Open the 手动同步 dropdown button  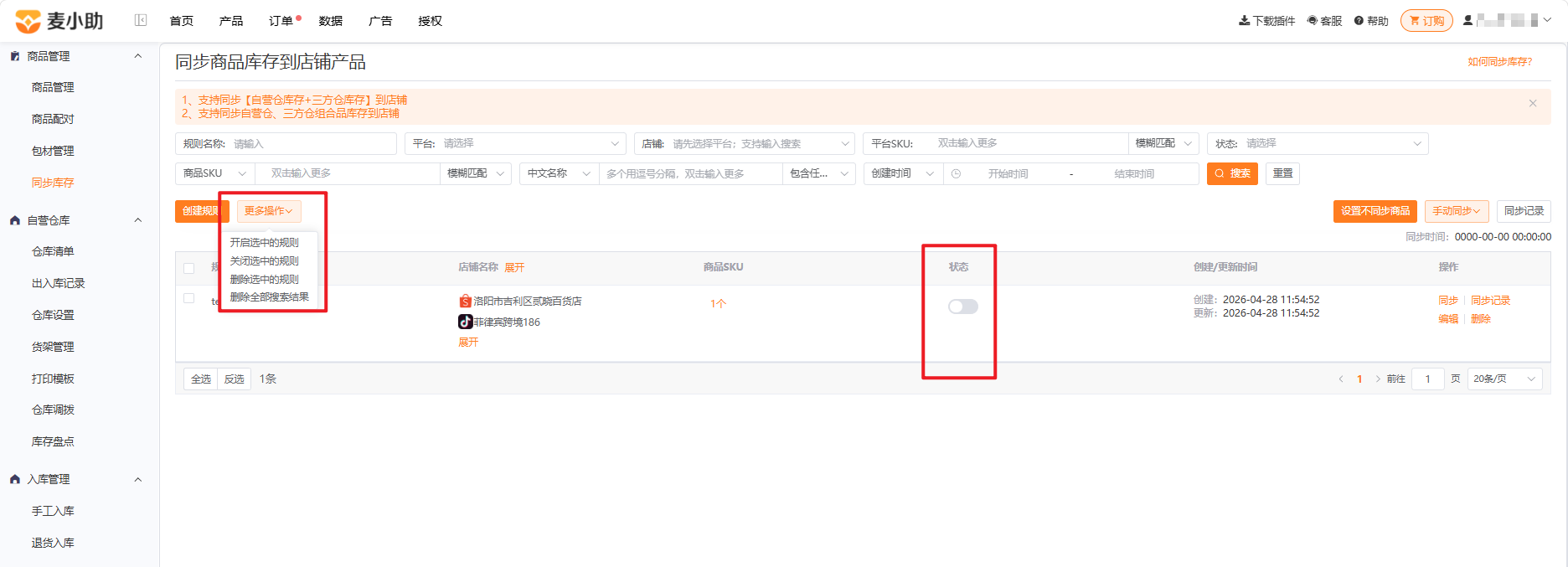tap(1456, 211)
